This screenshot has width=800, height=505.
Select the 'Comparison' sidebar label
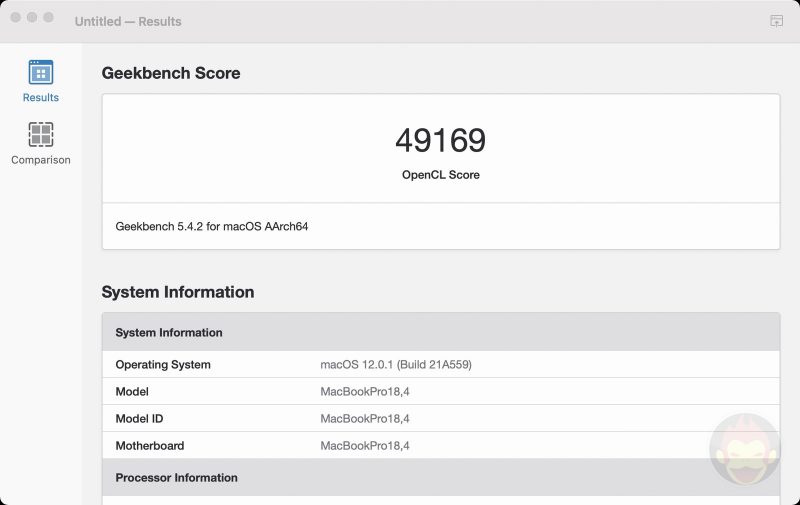click(x=41, y=160)
